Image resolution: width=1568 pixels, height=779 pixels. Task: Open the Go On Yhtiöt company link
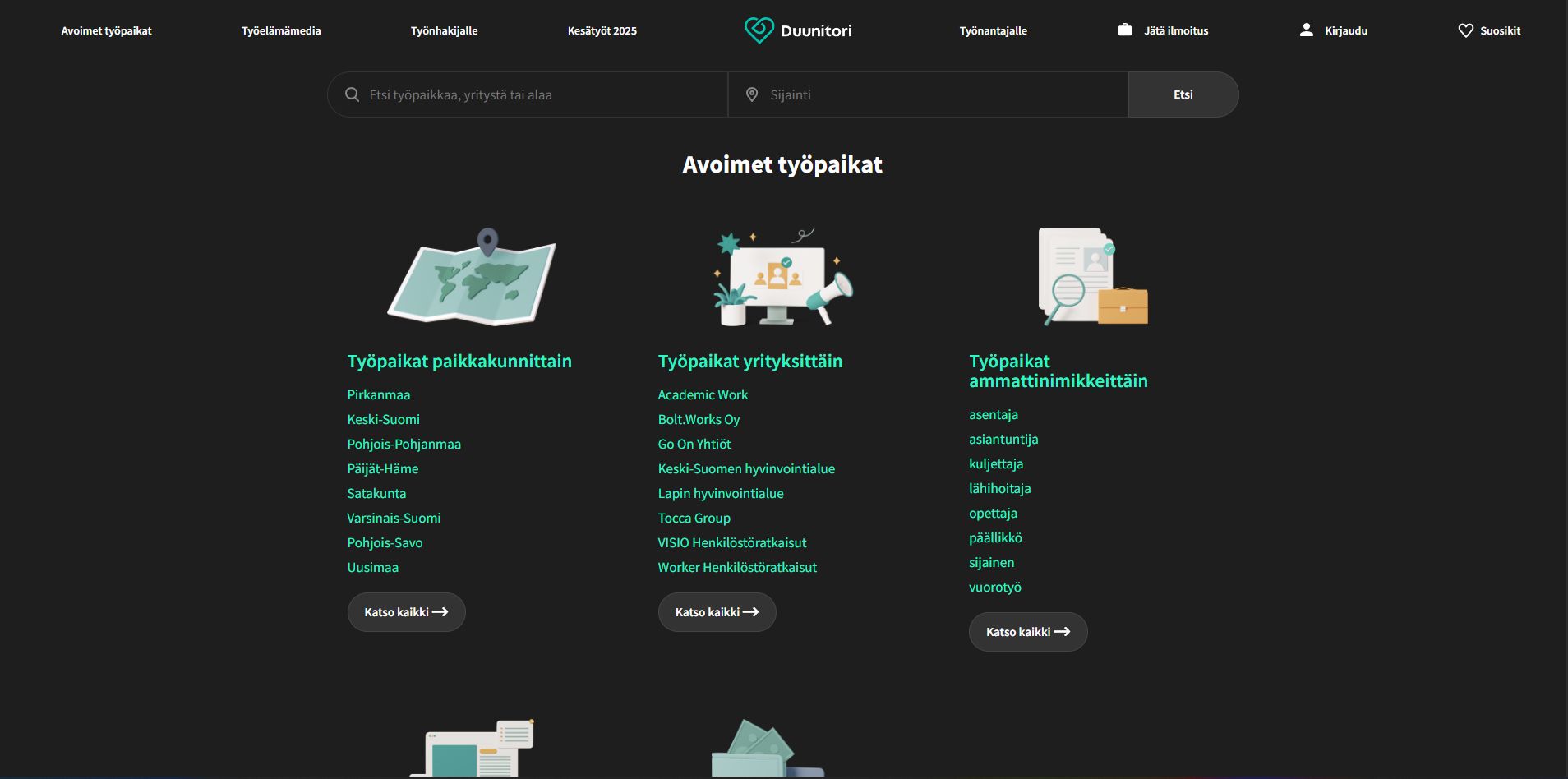pyautogui.click(x=694, y=444)
